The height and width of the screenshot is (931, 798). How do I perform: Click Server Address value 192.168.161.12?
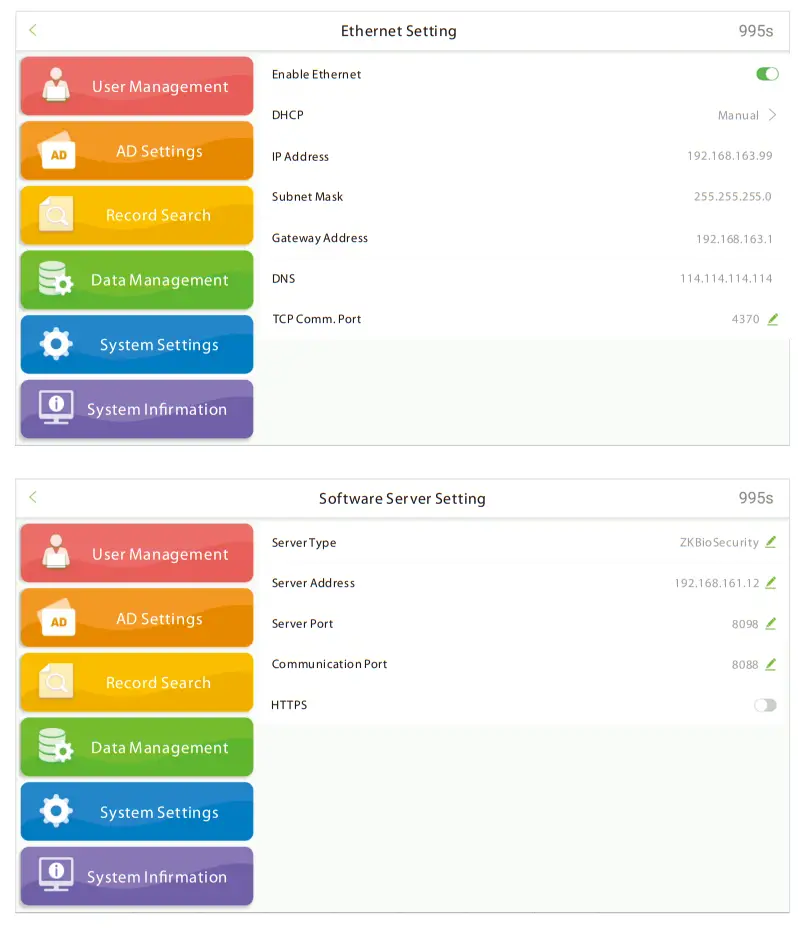(x=717, y=583)
